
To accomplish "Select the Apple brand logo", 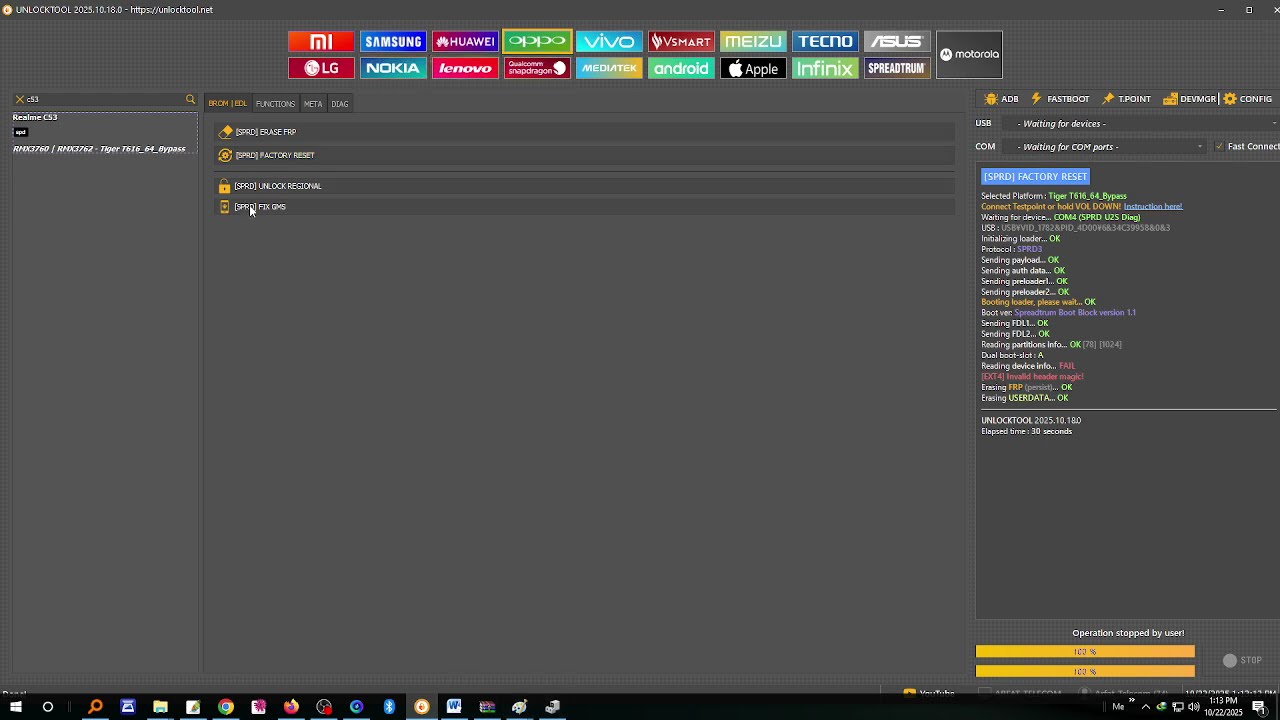I will pos(753,68).
